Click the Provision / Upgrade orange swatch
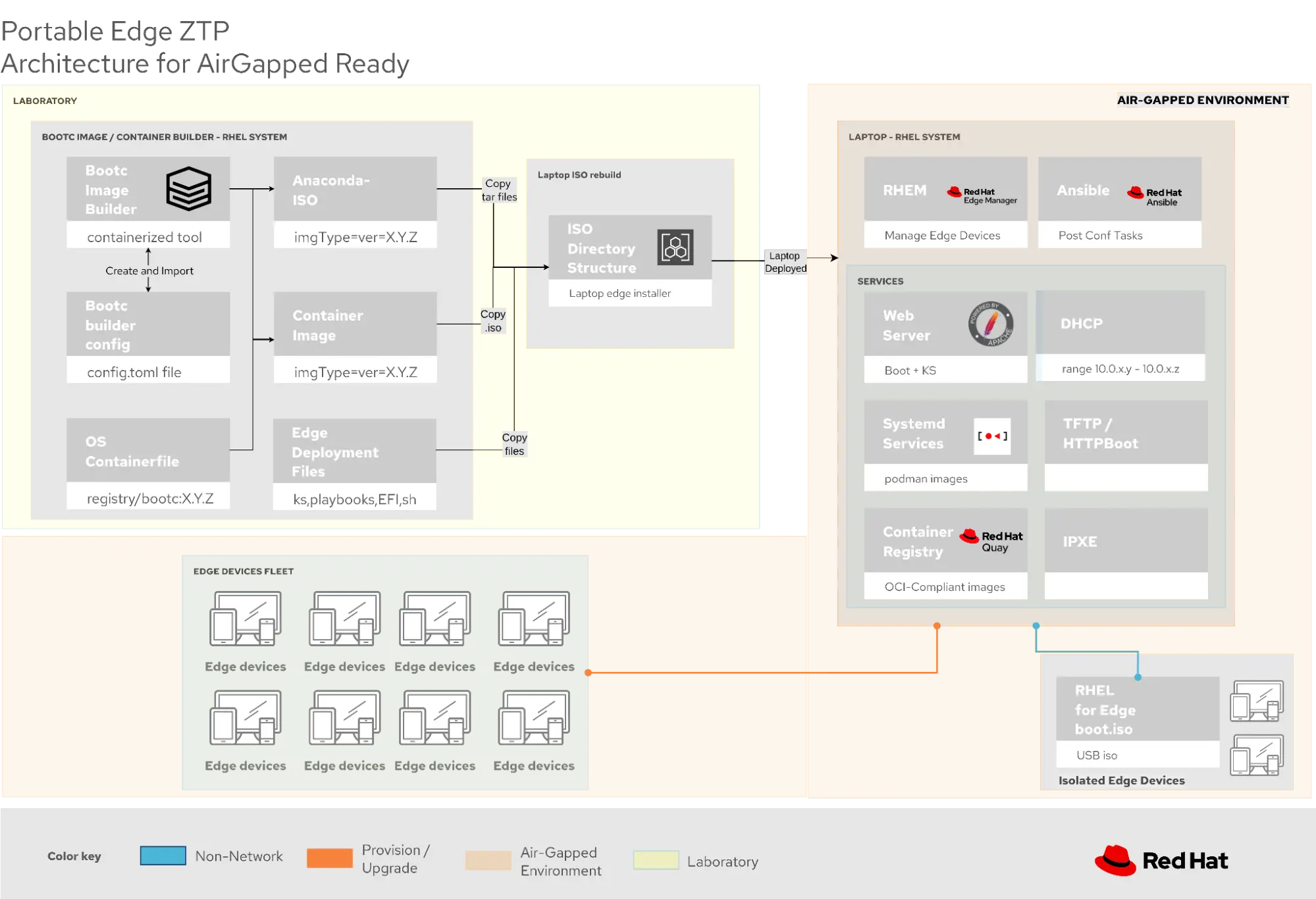This screenshot has width=1316, height=899. click(x=329, y=858)
